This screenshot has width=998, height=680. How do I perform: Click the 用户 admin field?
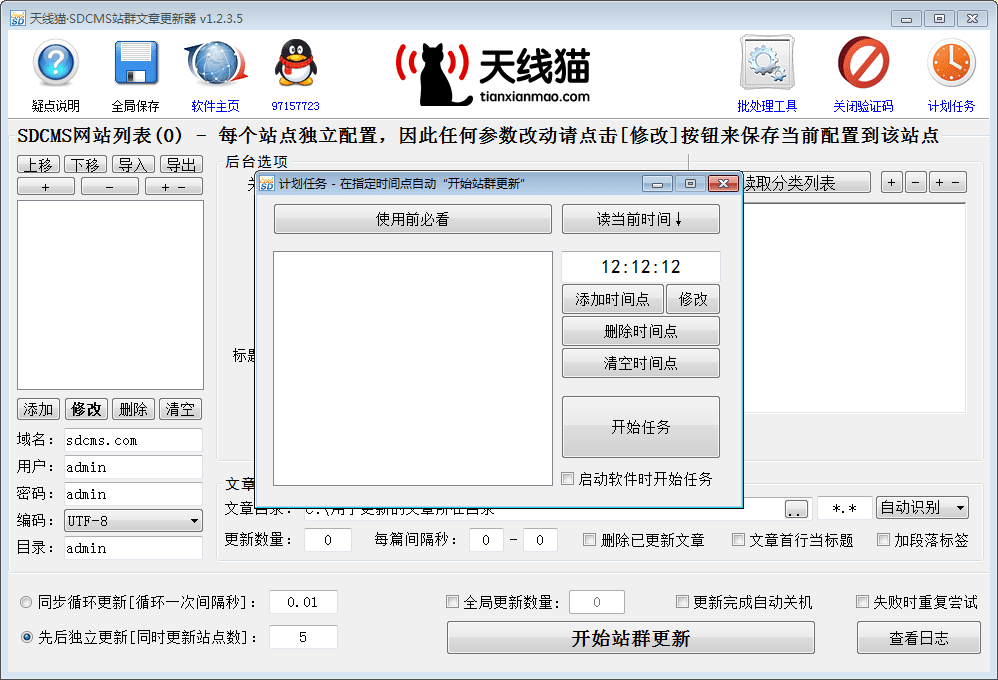point(133,467)
